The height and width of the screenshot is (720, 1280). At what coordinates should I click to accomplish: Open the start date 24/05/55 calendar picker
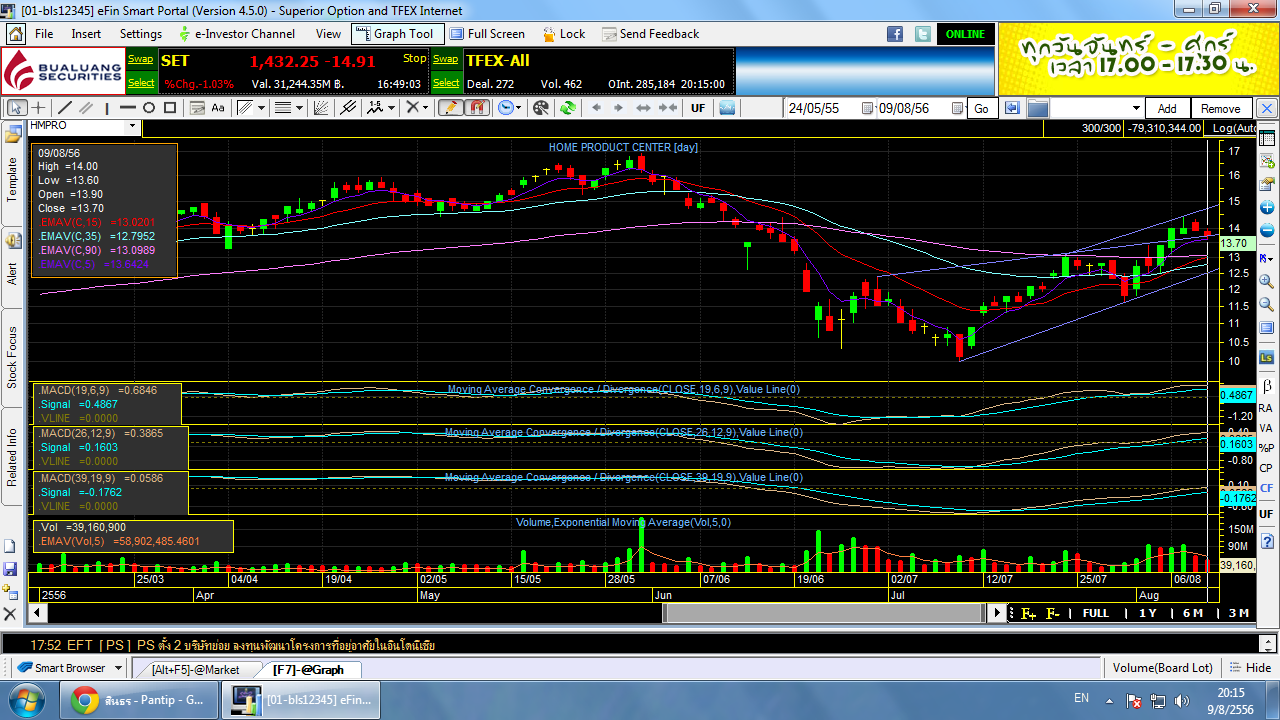(866, 108)
